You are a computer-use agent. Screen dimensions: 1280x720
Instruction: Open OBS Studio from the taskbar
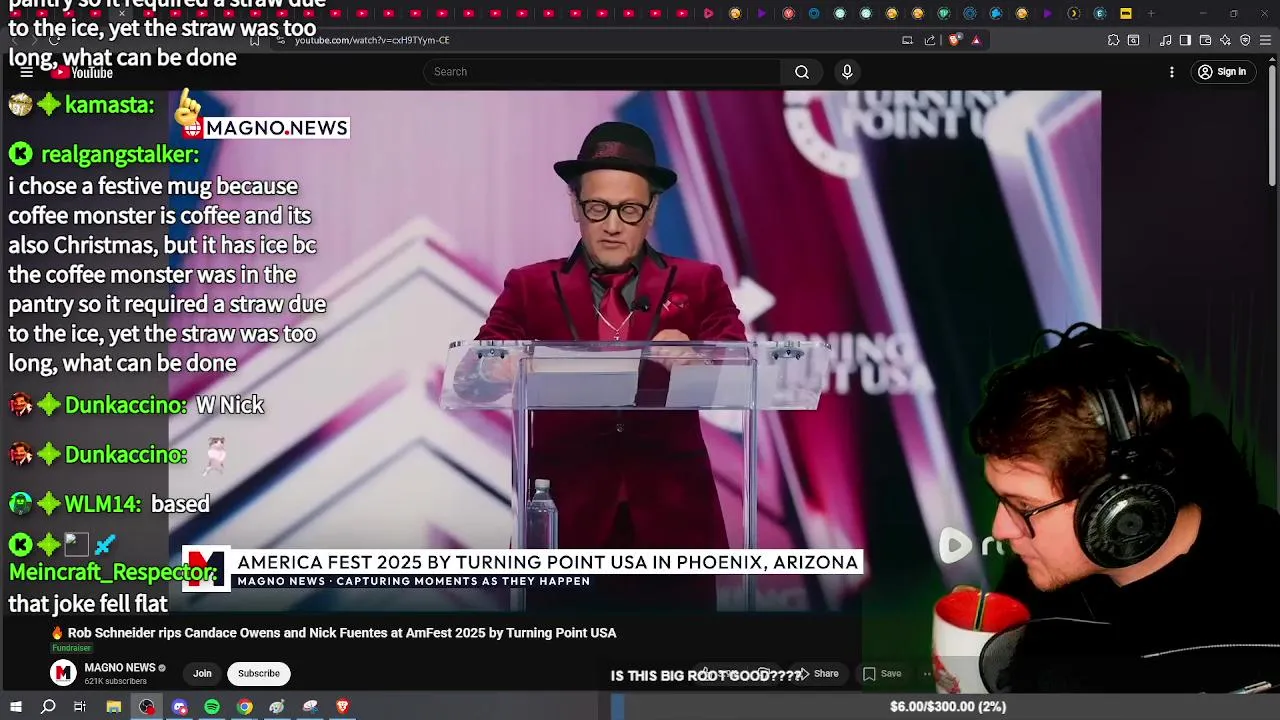pos(147,707)
